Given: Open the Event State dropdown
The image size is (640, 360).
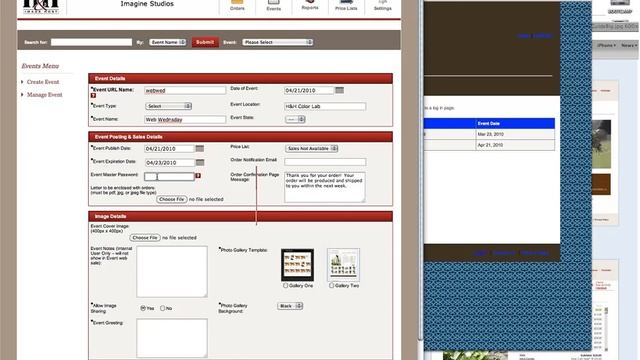Looking at the screenshot, I should coord(295,119).
